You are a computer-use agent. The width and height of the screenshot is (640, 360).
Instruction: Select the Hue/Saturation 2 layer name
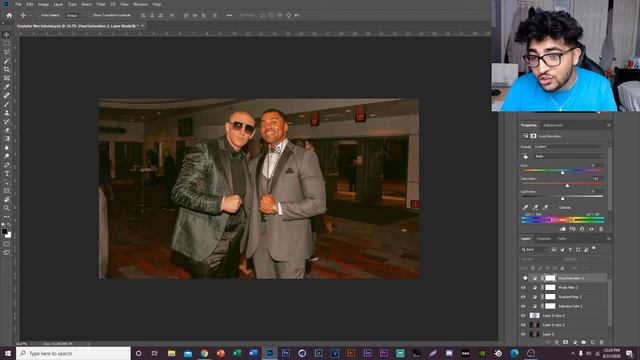coord(571,278)
